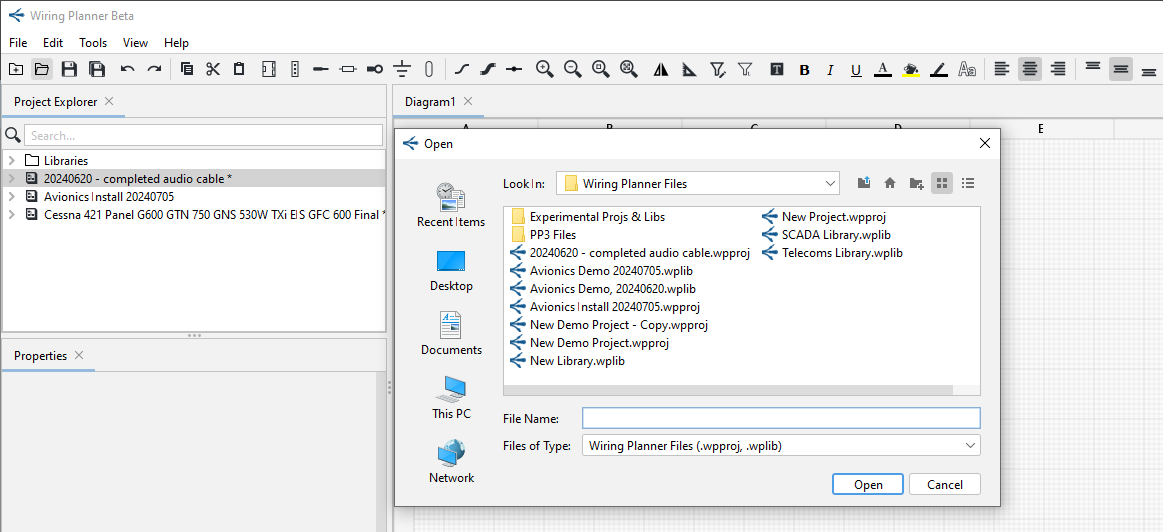Click the Home folder icon in dialog

coord(890,183)
